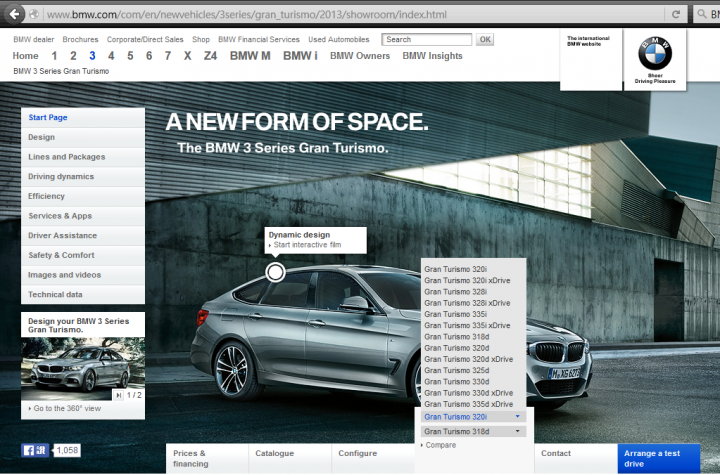Image resolution: width=720 pixels, height=475 pixels.
Task: Select the Z4 nav item
Action: (210, 56)
